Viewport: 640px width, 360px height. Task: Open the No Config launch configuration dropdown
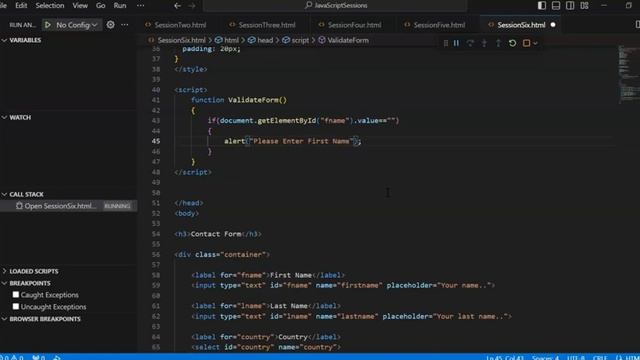(x=77, y=25)
